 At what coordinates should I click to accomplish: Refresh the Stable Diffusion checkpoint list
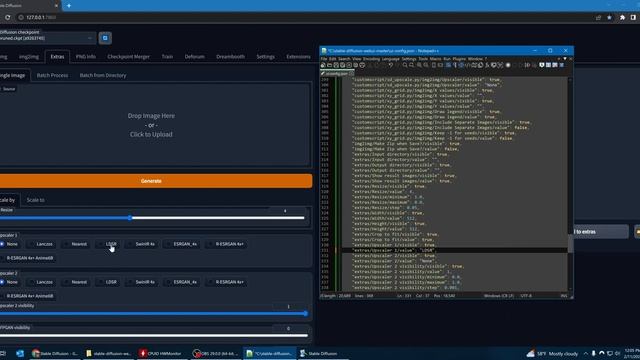105,38
